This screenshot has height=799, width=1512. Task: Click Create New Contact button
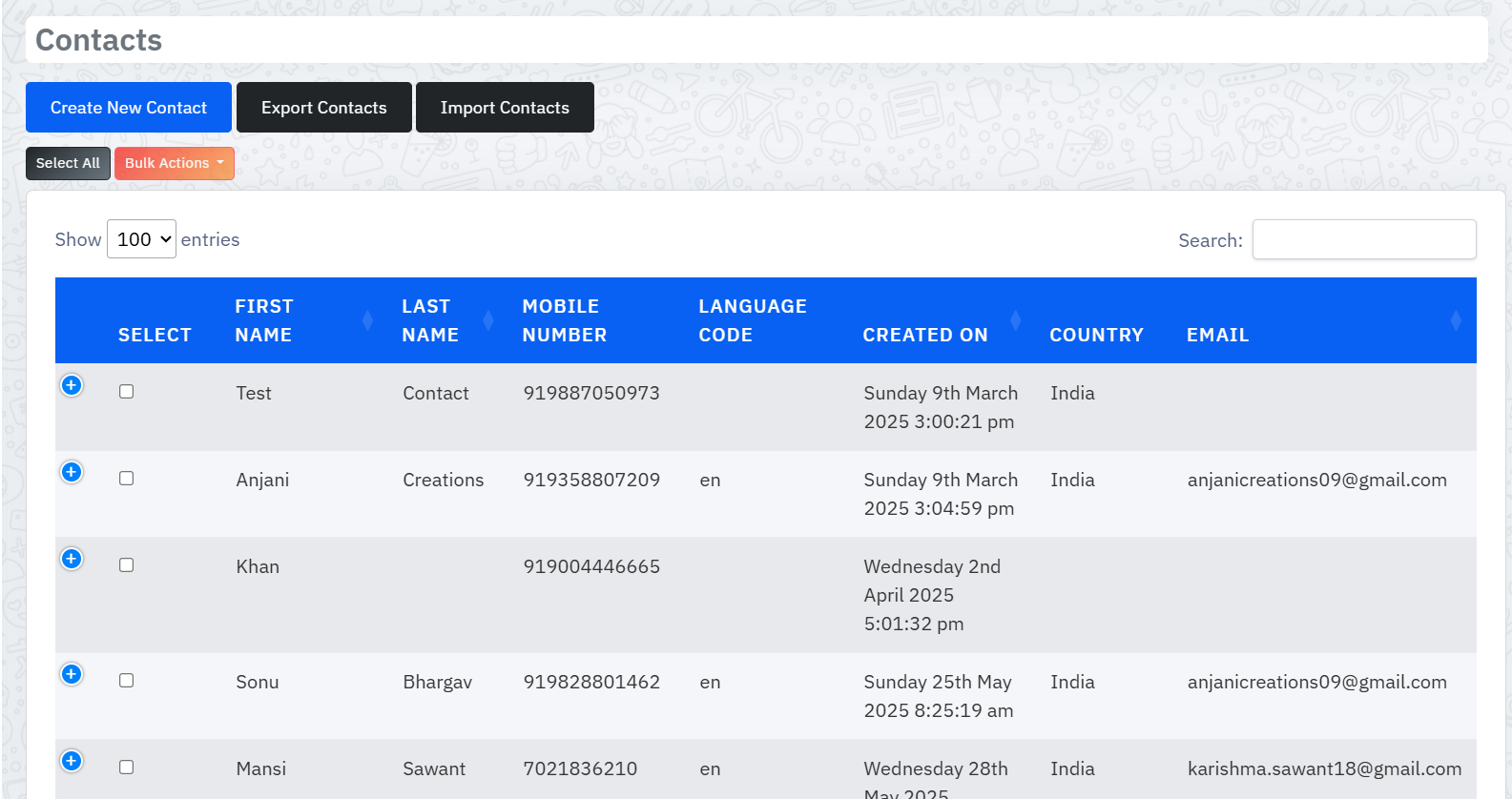(x=129, y=108)
